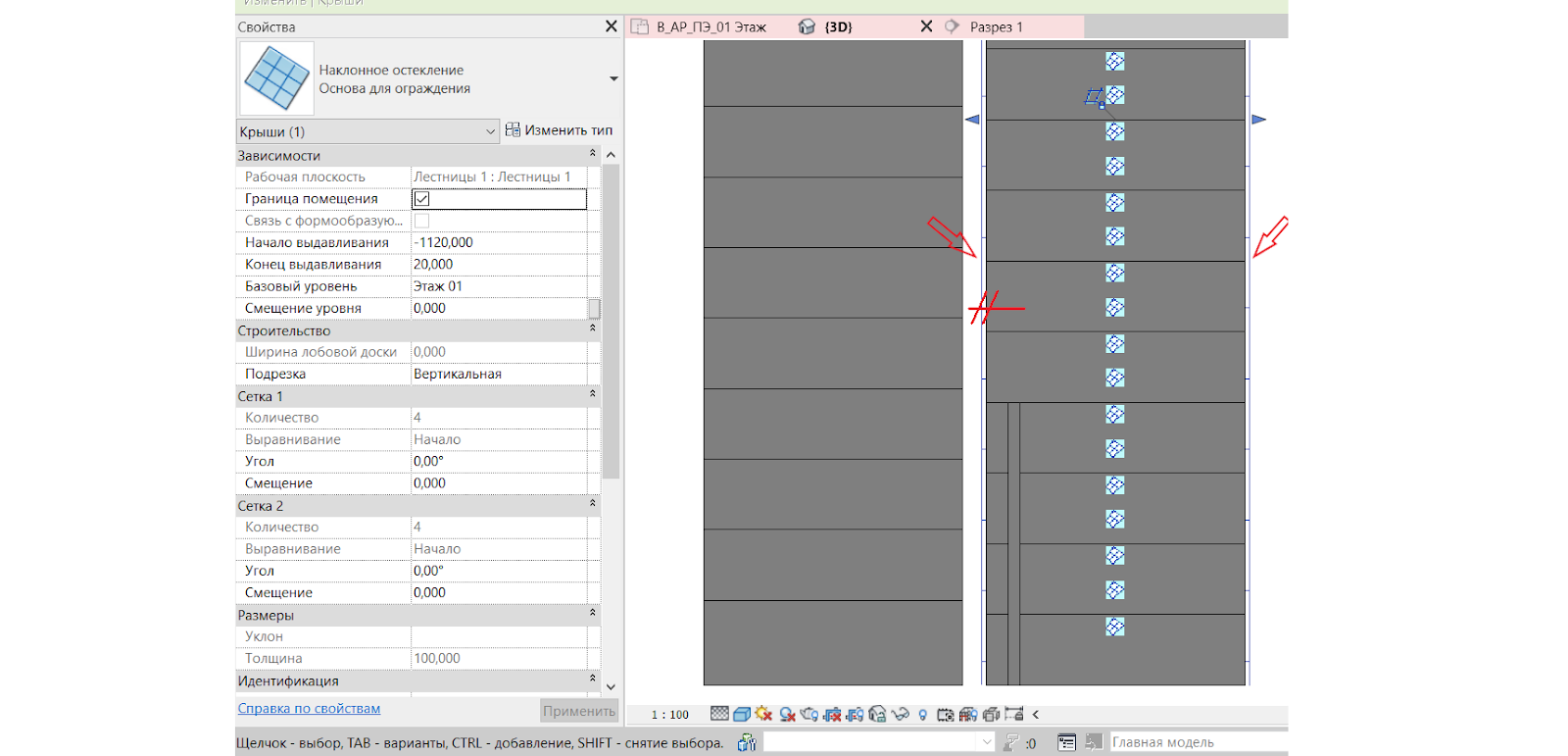Click the Изменить тип button label

(568, 130)
